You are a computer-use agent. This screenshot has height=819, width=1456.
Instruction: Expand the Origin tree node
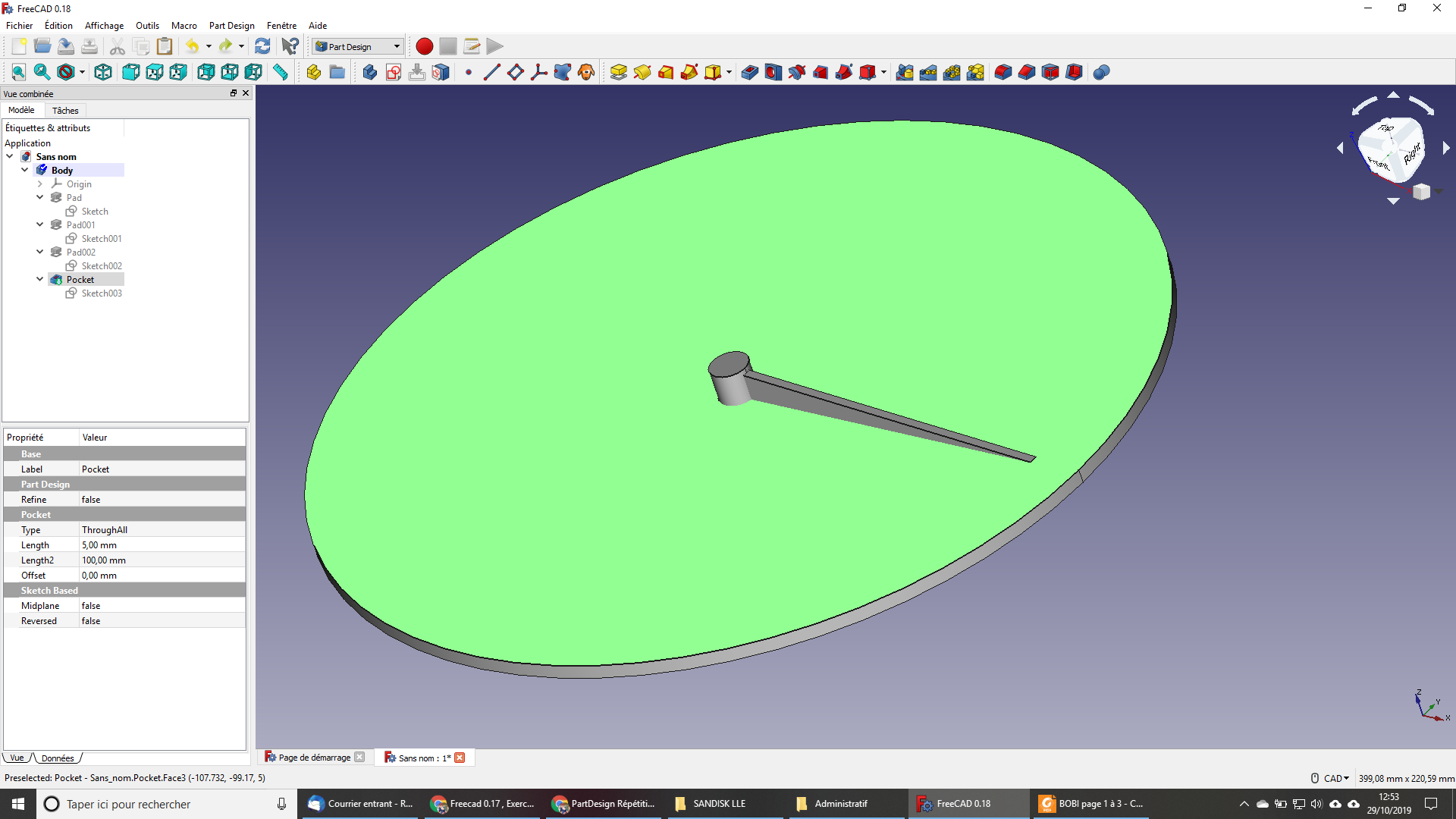click(40, 184)
